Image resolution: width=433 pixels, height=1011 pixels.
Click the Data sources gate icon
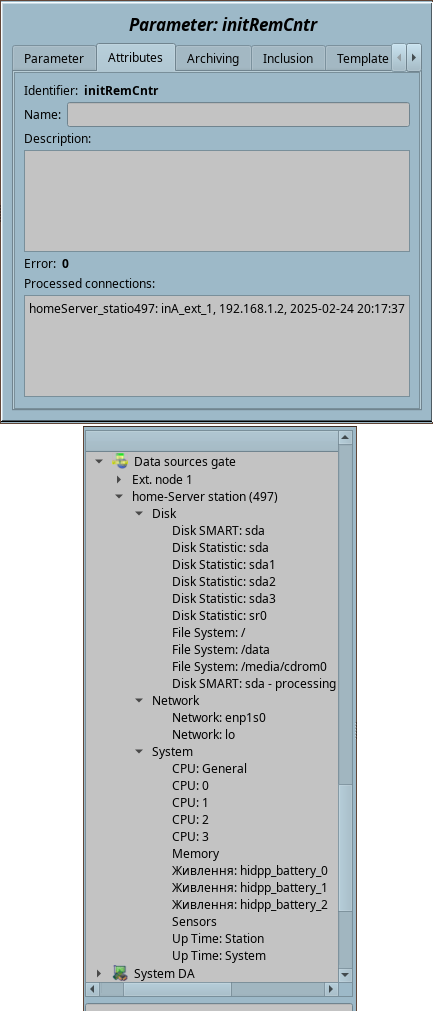coord(120,461)
